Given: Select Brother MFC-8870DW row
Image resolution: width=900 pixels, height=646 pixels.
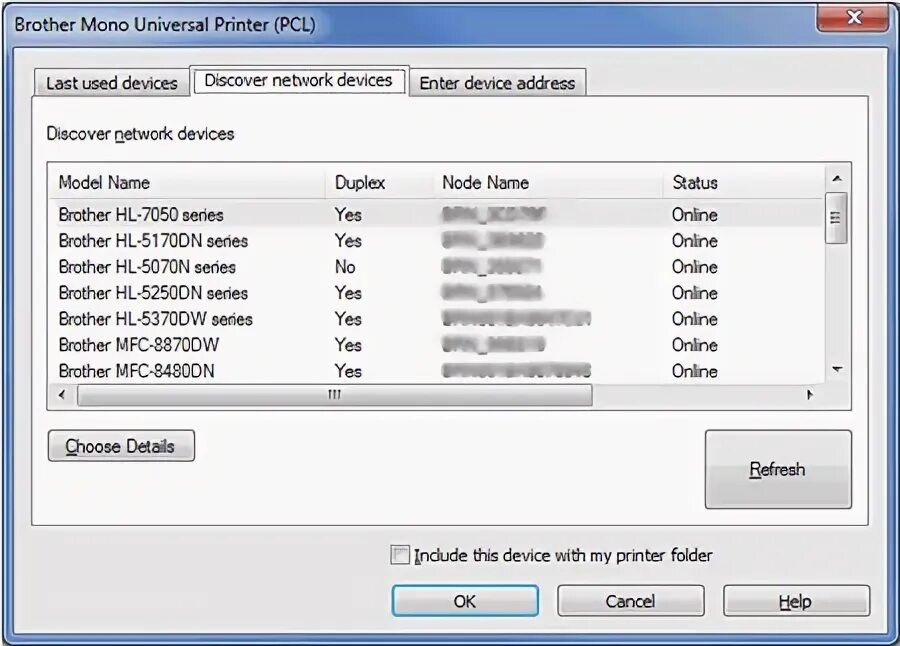Looking at the screenshot, I should coord(437,345).
